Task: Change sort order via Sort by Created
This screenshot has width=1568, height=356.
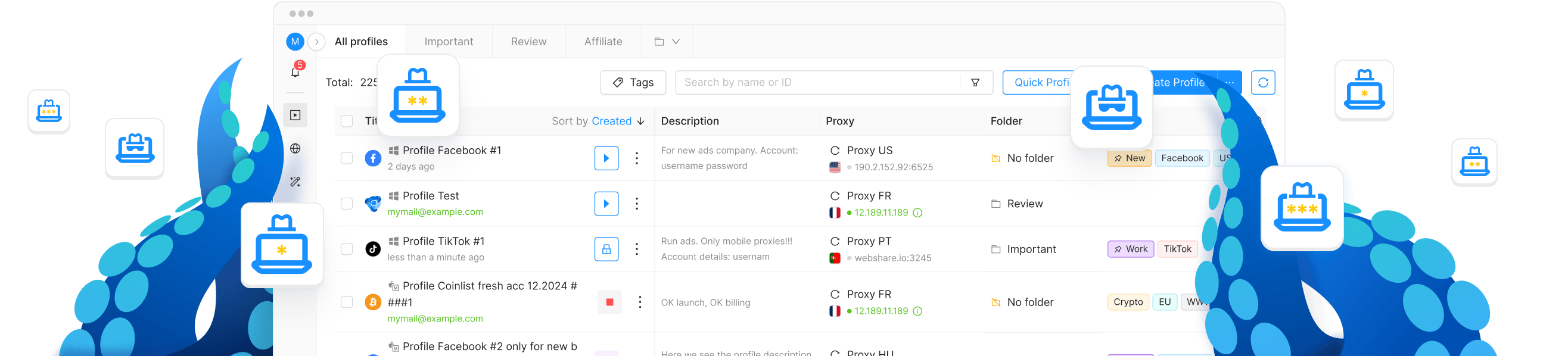Action: click(x=598, y=121)
